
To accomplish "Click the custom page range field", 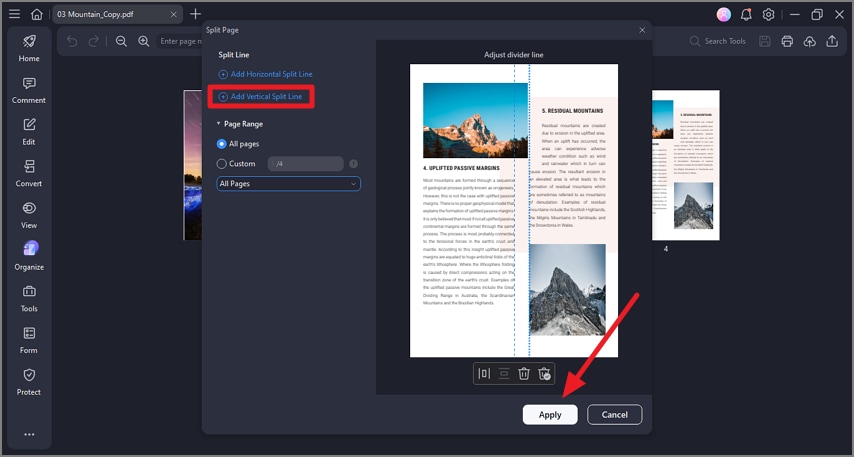I will point(306,163).
